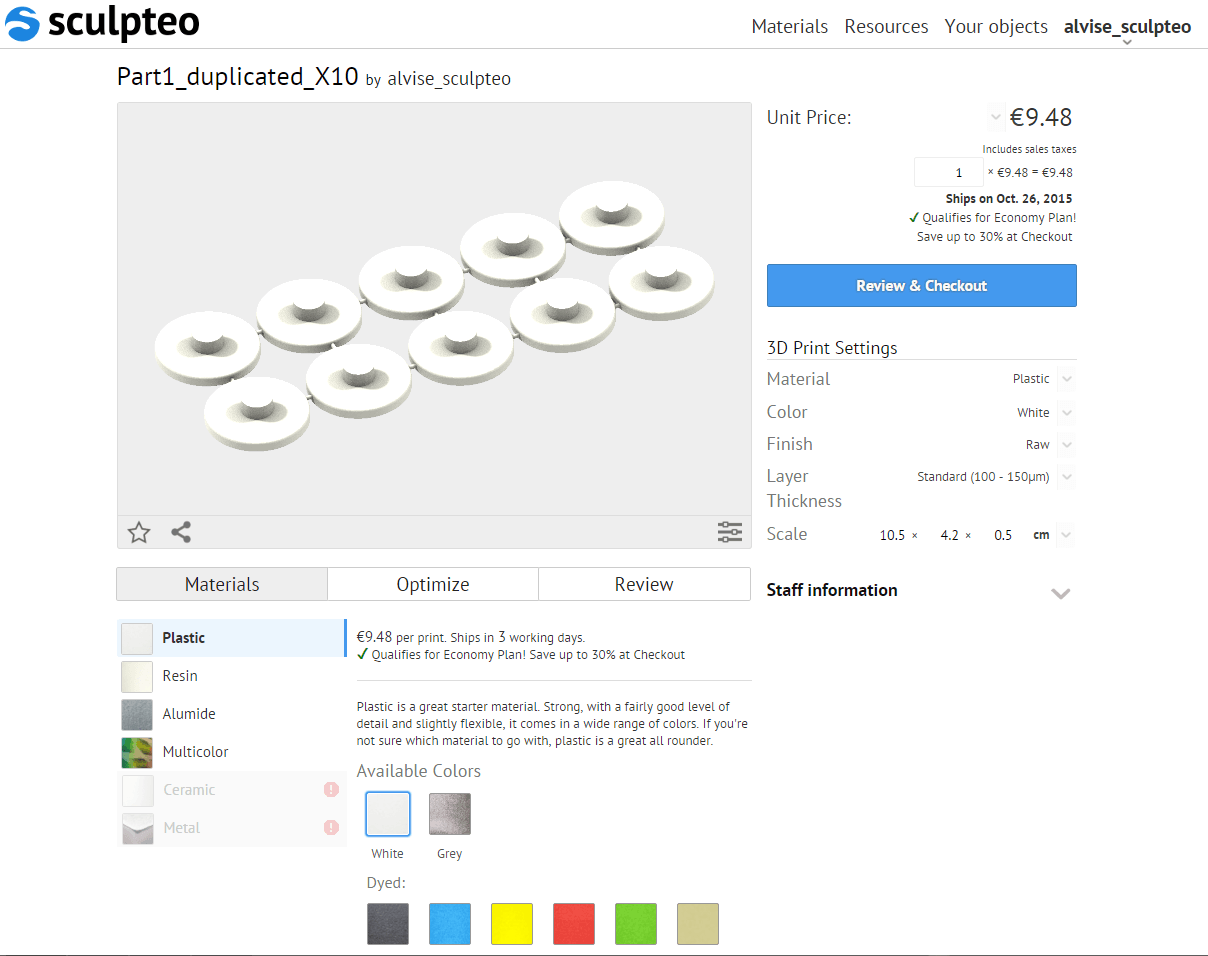This screenshot has height=956, width=1208.
Task: Open viewer settings sliders icon
Action: coord(730,532)
